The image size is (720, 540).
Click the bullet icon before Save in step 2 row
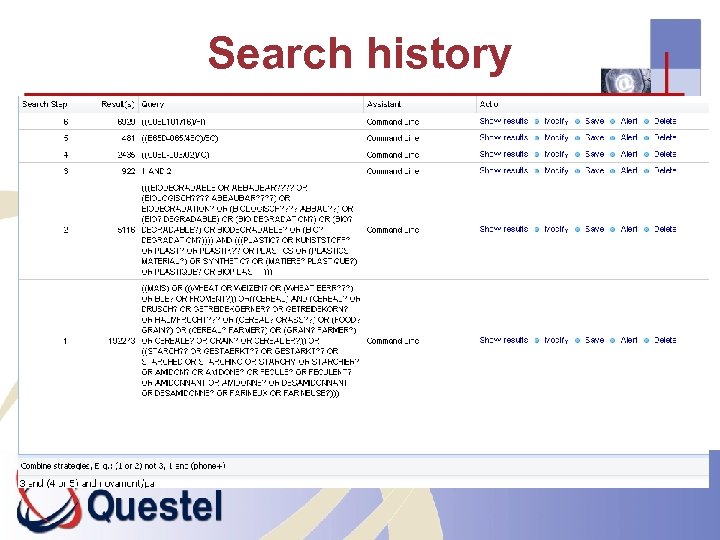[577, 230]
